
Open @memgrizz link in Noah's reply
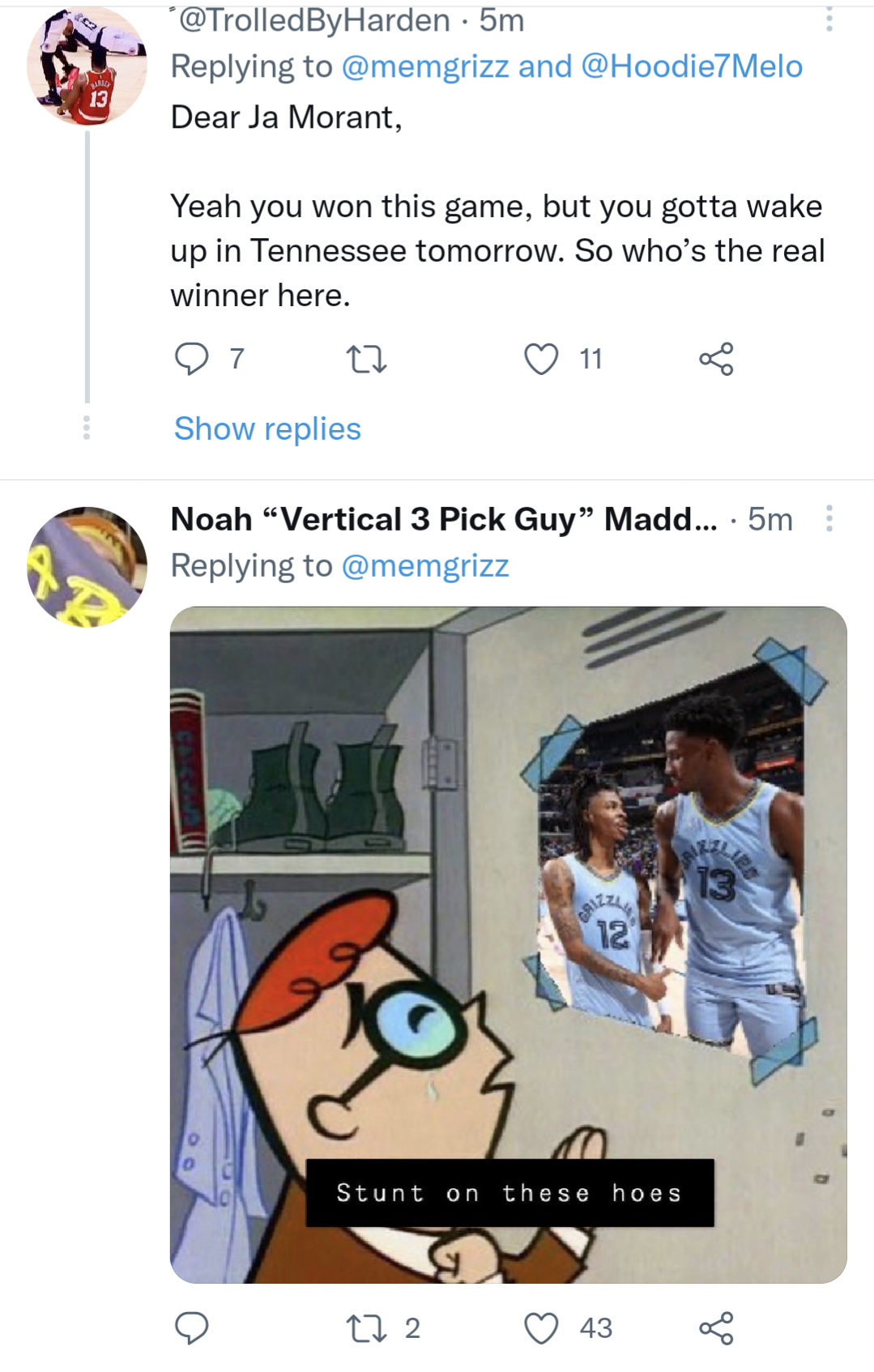tap(425, 565)
